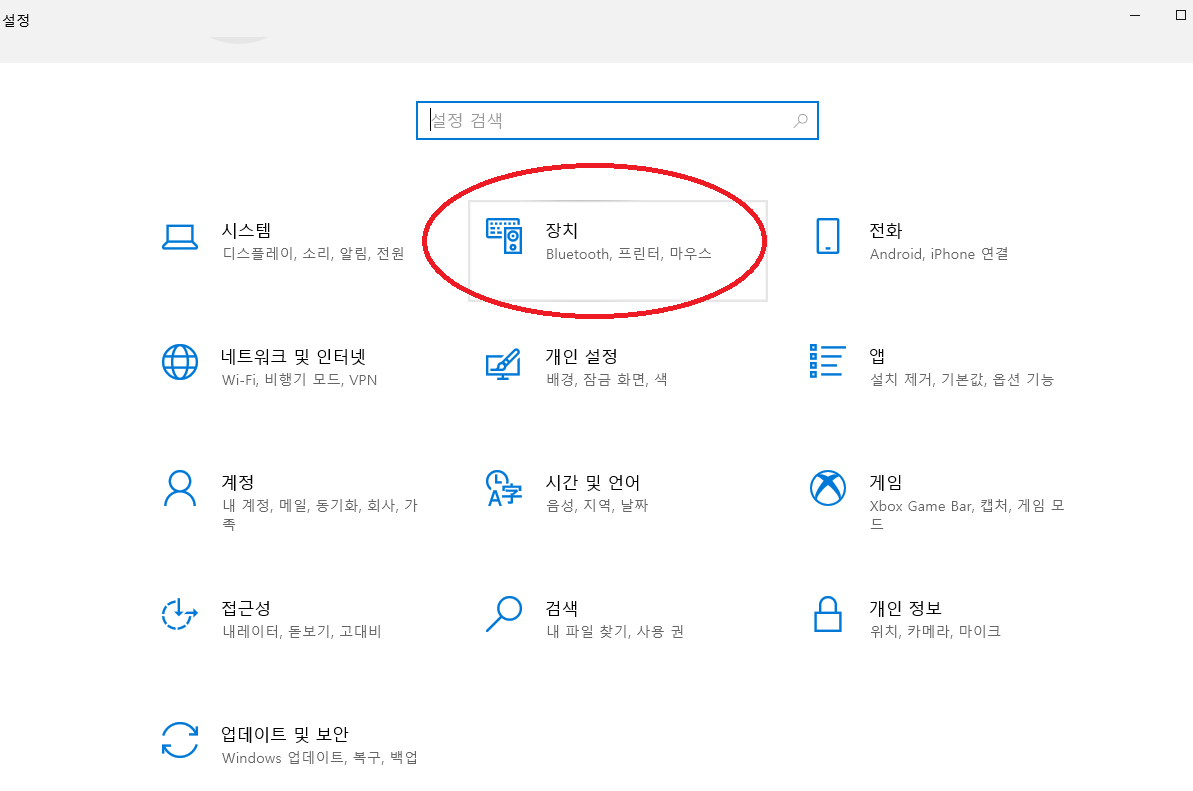Open 검색 settings title

point(562,608)
